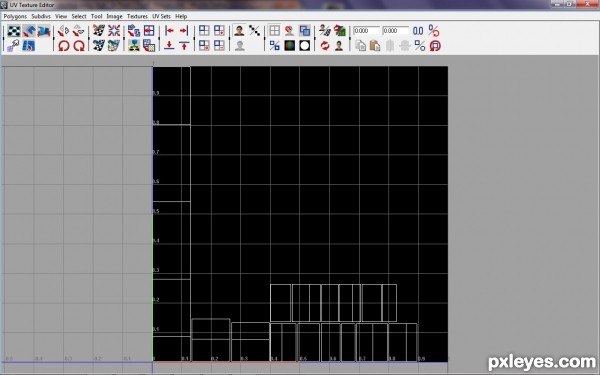Select the Smooth UV tool
The height and width of the screenshot is (375, 600).
pos(44,31)
